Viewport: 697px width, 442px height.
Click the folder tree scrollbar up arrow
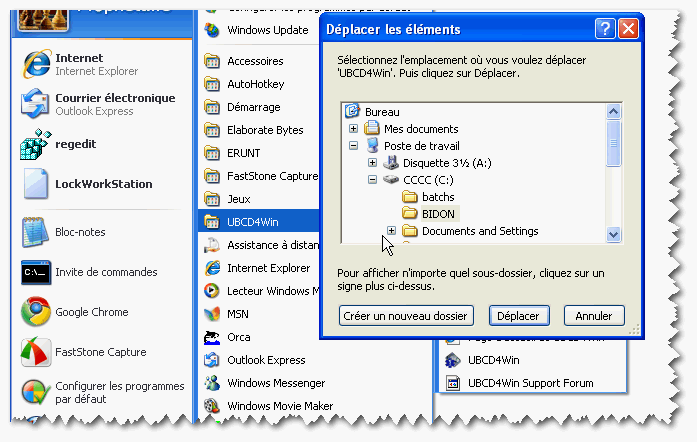tap(613, 111)
